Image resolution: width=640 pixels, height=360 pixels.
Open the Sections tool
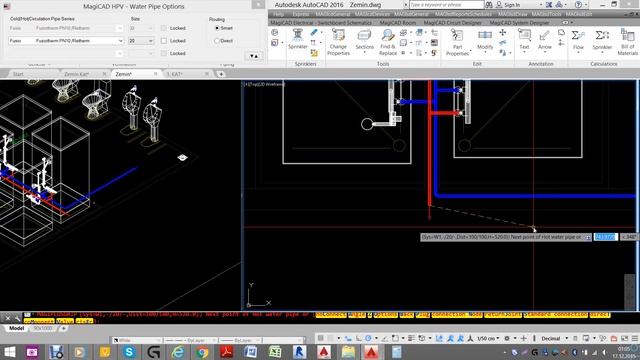(364, 40)
